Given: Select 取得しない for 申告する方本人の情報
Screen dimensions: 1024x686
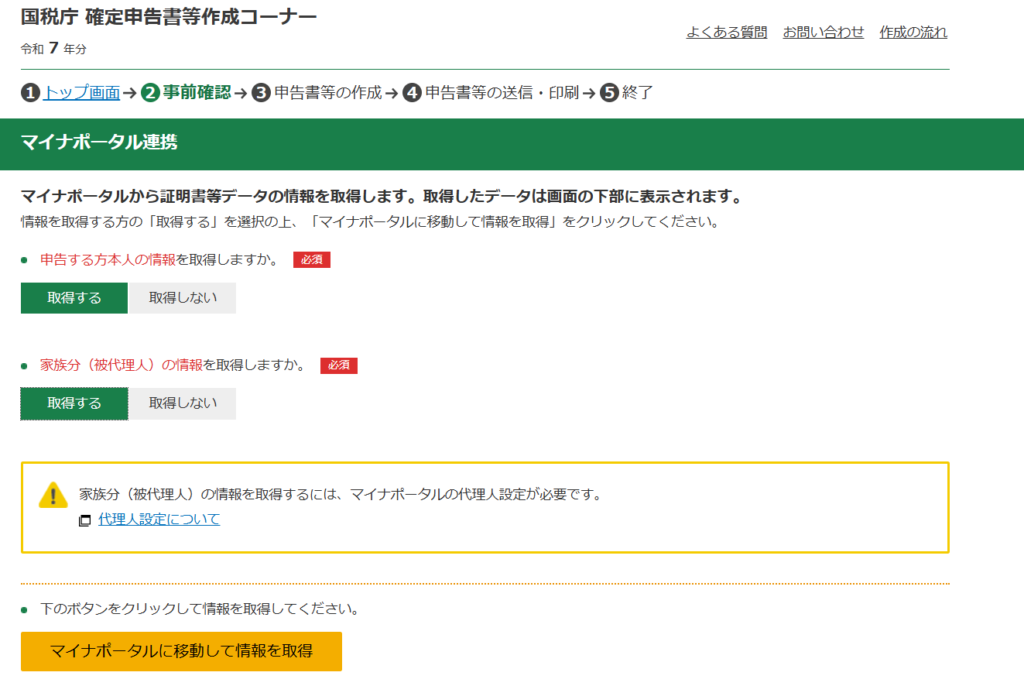Looking at the screenshot, I should coord(182,298).
